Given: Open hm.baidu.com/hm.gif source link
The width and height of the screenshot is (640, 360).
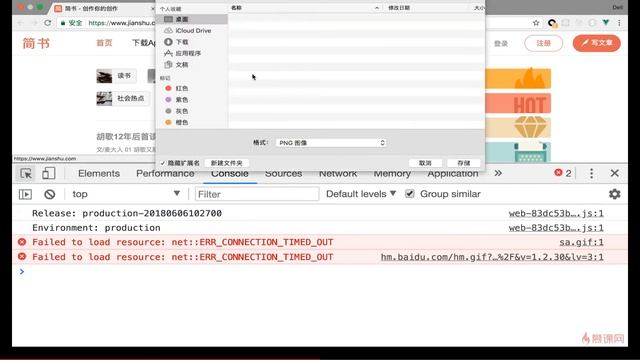Looking at the screenshot, I should tap(492, 257).
